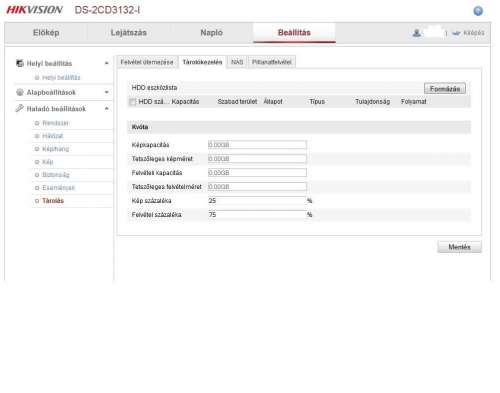500x393 pixels.
Task: Click the Tetszőleges képméret field
Action: (x=257, y=159)
